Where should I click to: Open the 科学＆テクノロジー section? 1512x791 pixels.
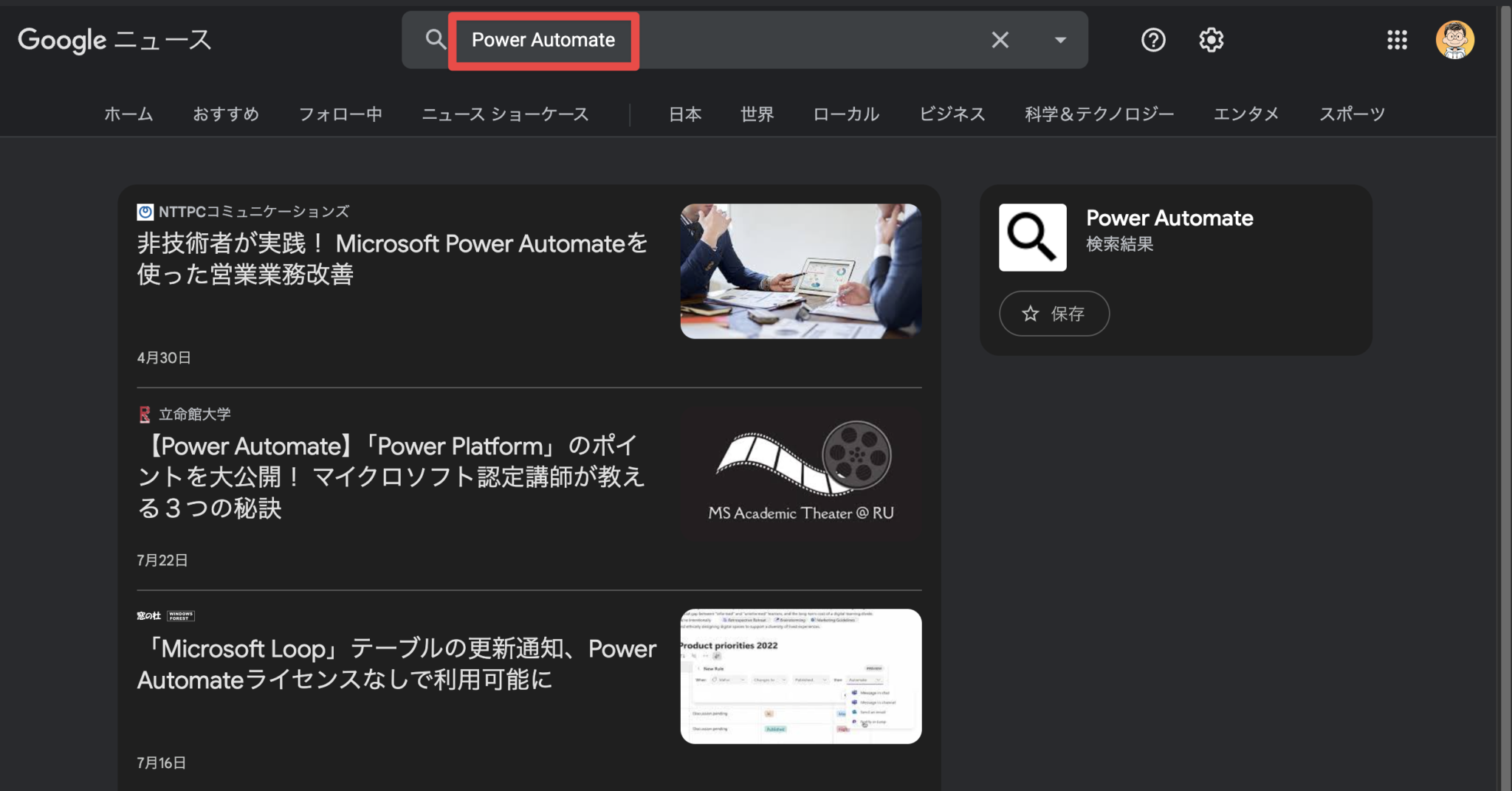coord(1099,114)
